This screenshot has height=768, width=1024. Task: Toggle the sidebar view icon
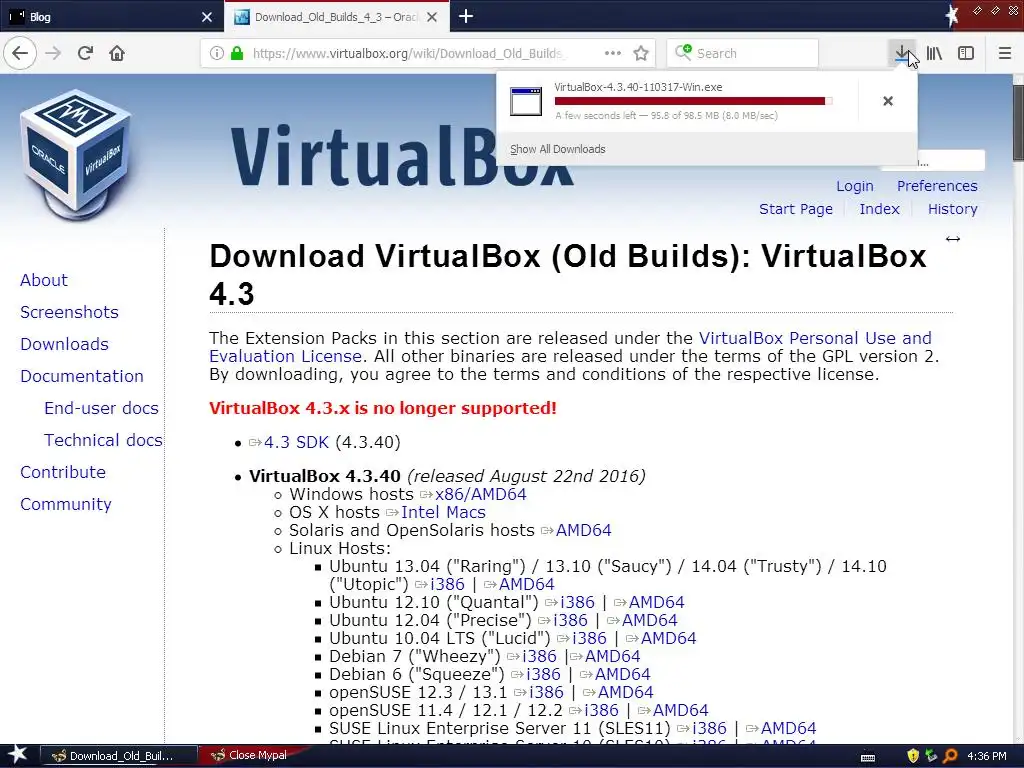[x=966, y=53]
